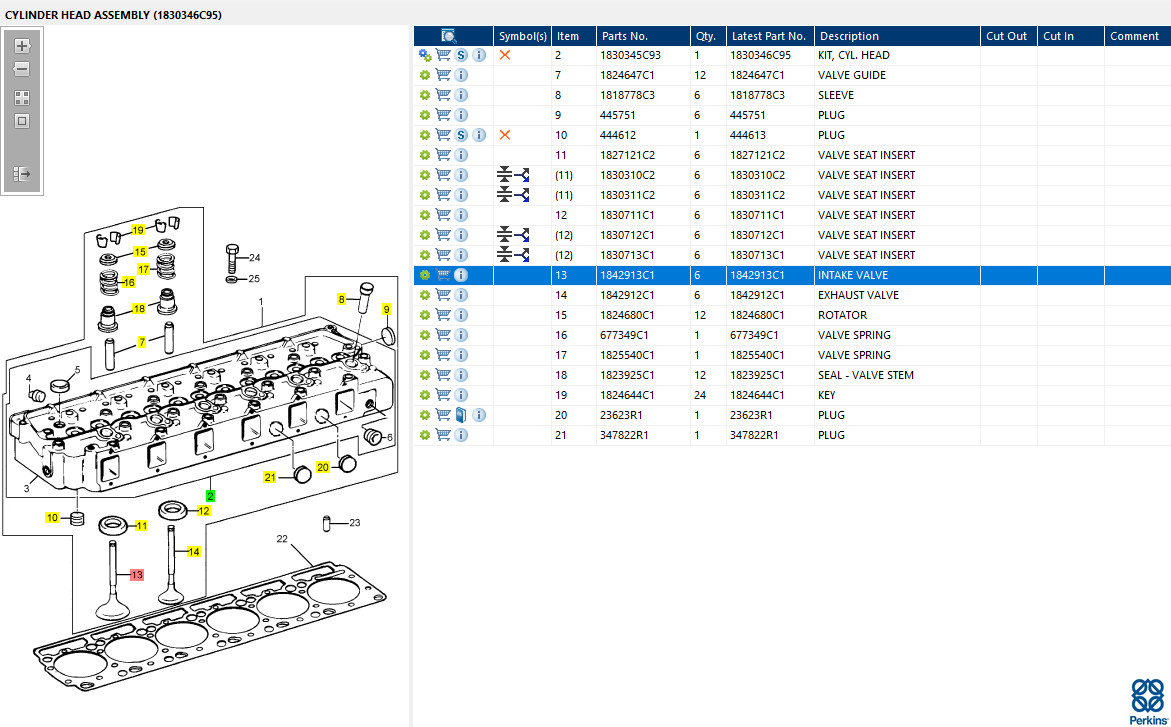Viewport: 1171px width, 727px height.
Task: Click callout 13 on the diagram
Action: coord(136,575)
